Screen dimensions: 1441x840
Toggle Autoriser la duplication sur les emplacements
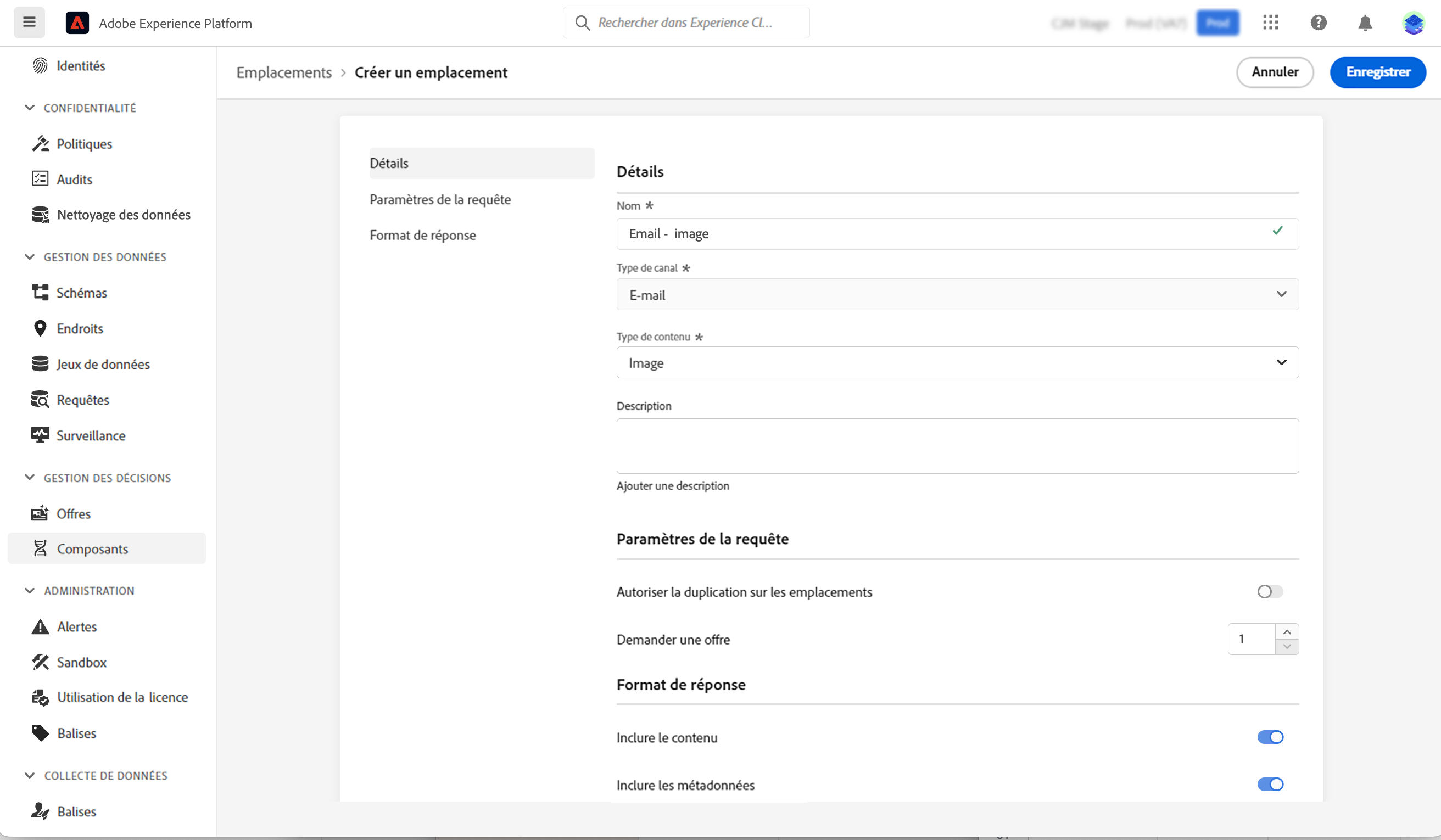pyautogui.click(x=1270, y=592)
